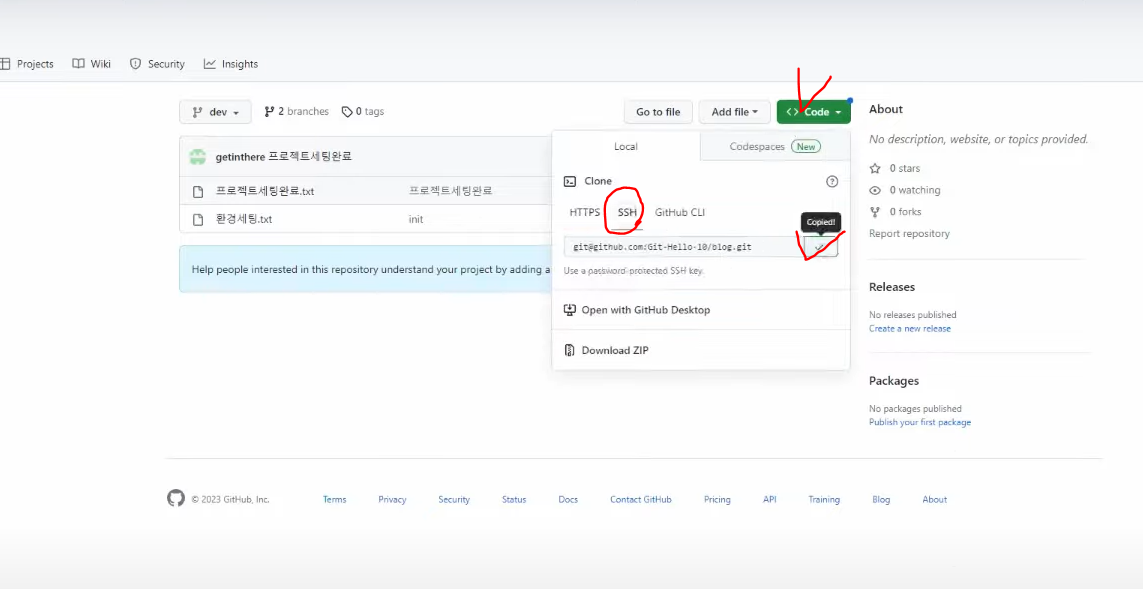The image size is (1143, 589).
Task: Click file icon beside 프로젝트세팅완료.txt
Action: 198,192
